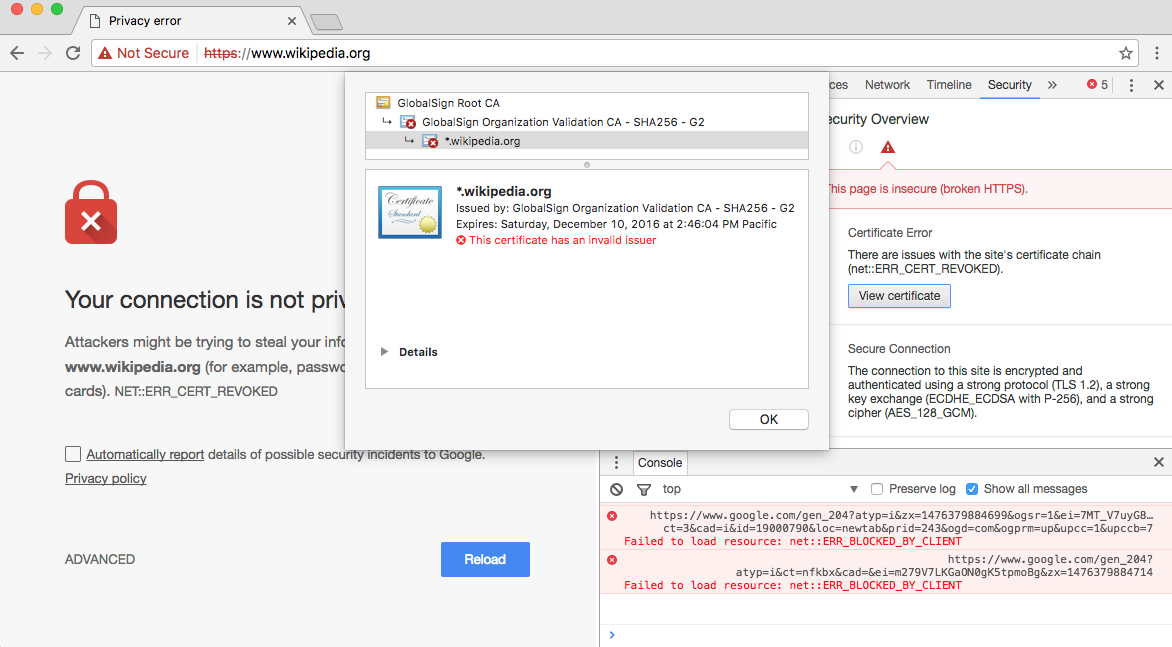Click first console error's red icon

coord(612,516)
